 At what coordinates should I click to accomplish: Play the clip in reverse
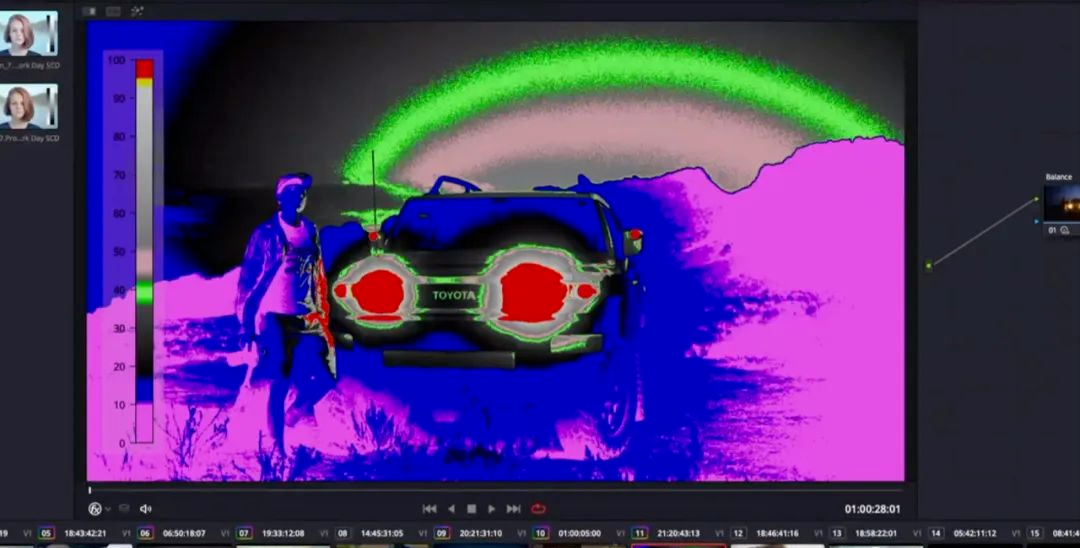pyautogui.click(x=451, y=509)
